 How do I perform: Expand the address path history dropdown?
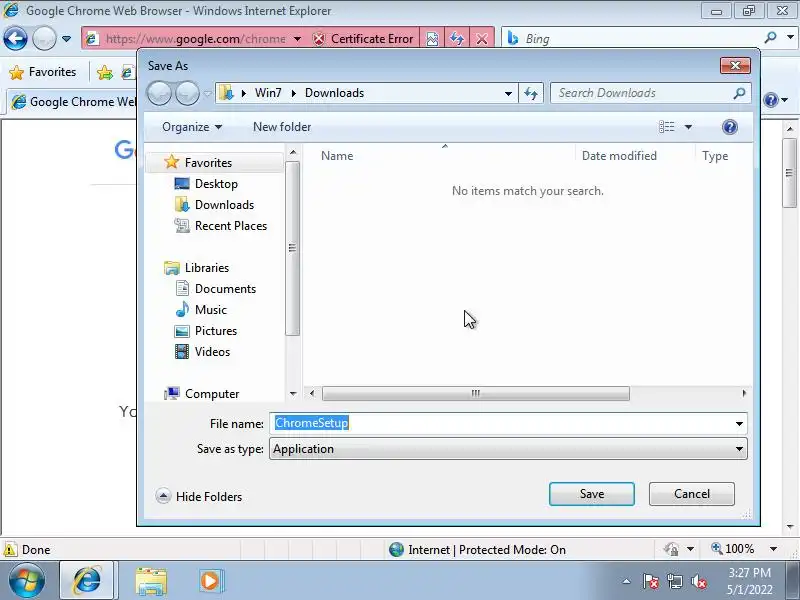(508, 93)
